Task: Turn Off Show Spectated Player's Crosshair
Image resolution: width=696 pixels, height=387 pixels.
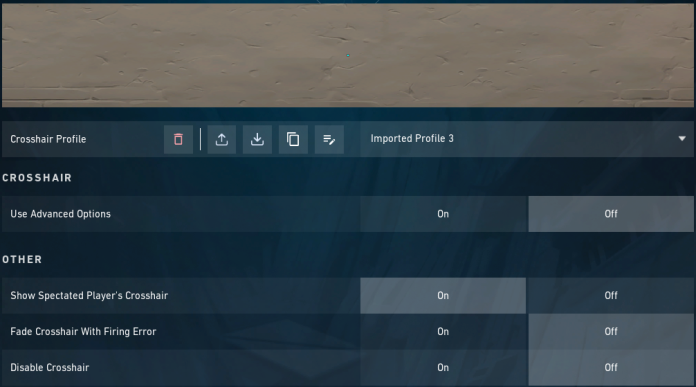Action: coord(611,296)
